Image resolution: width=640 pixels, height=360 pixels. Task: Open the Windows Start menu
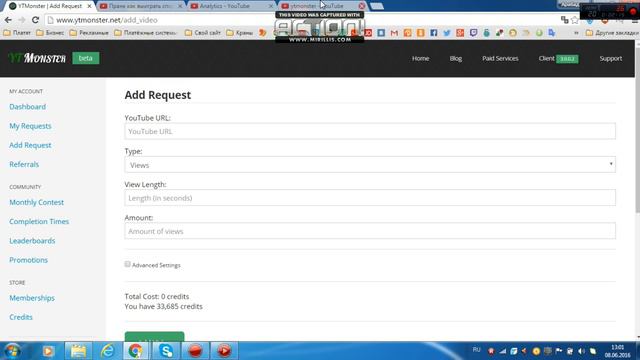pyautogui.click(x=12, y=351)
